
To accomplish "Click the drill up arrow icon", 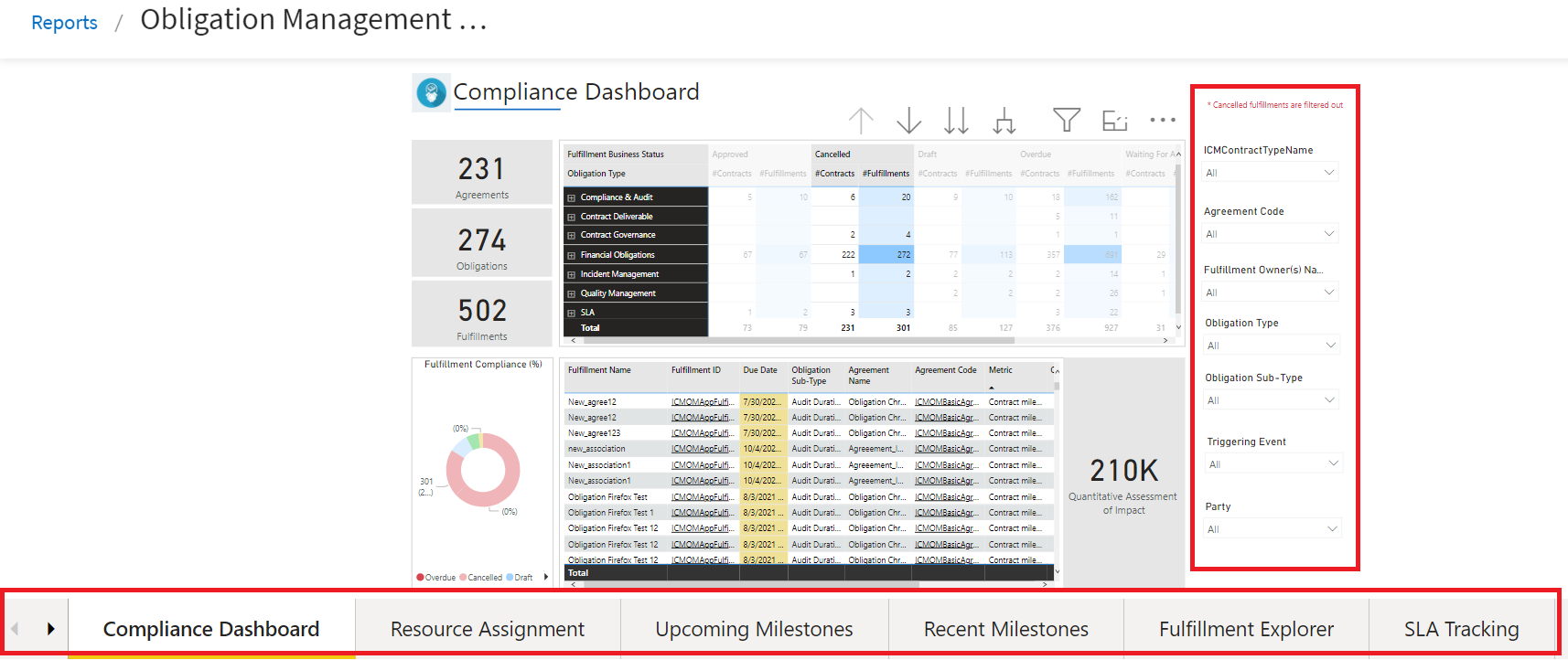I will coord(861,121).
